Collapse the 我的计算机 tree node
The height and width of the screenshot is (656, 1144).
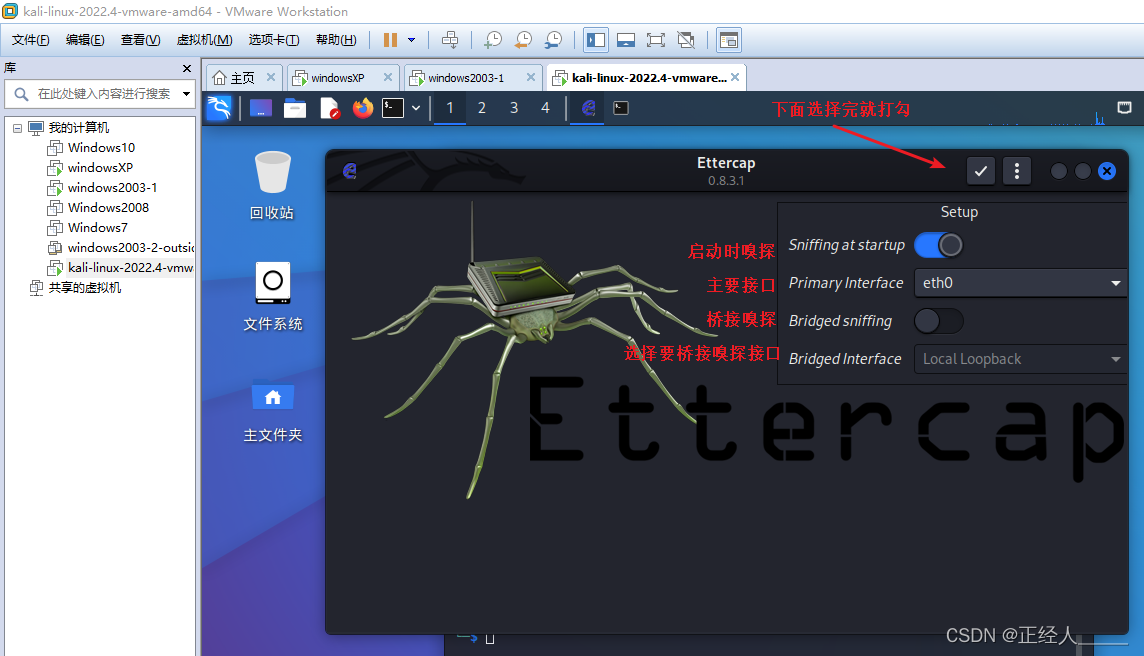[x=18, y=128]
